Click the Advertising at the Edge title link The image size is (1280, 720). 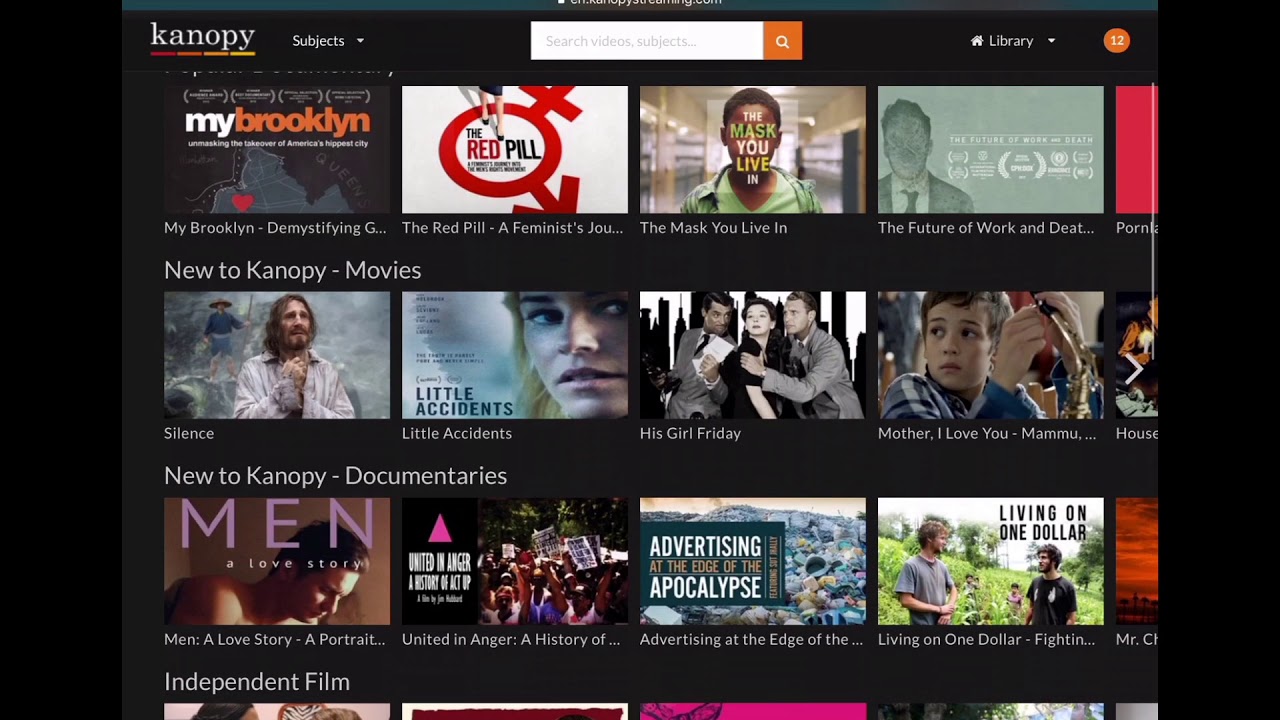(x=751, y=639)
